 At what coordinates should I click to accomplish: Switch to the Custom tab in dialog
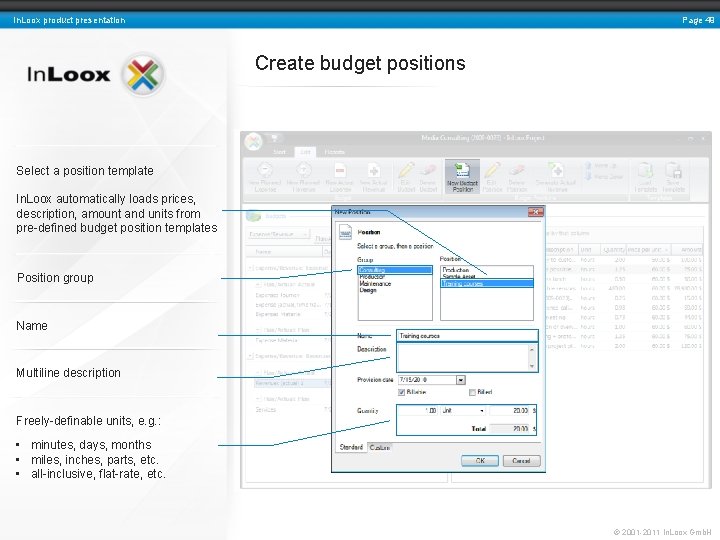[380, 447]
